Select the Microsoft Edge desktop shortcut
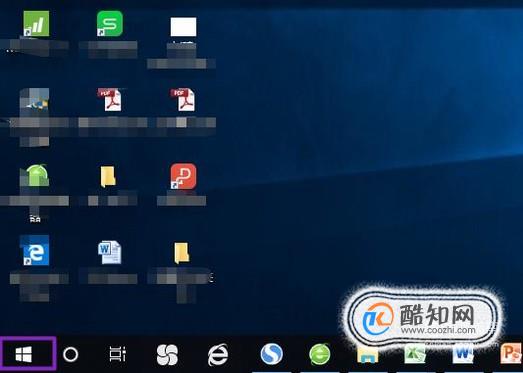Image resolution: width=523 pixels, height=373 pixels. coord(35,250)
